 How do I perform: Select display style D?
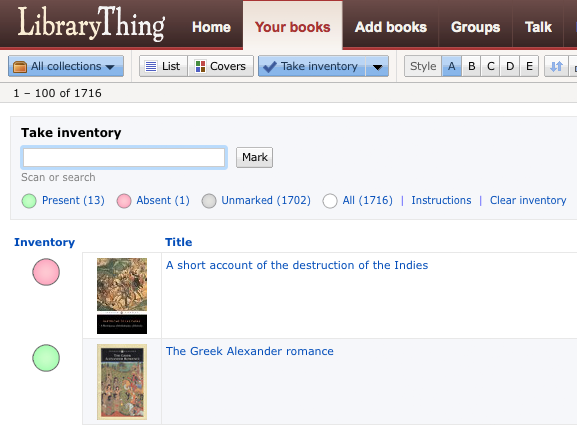pos(510,66)
